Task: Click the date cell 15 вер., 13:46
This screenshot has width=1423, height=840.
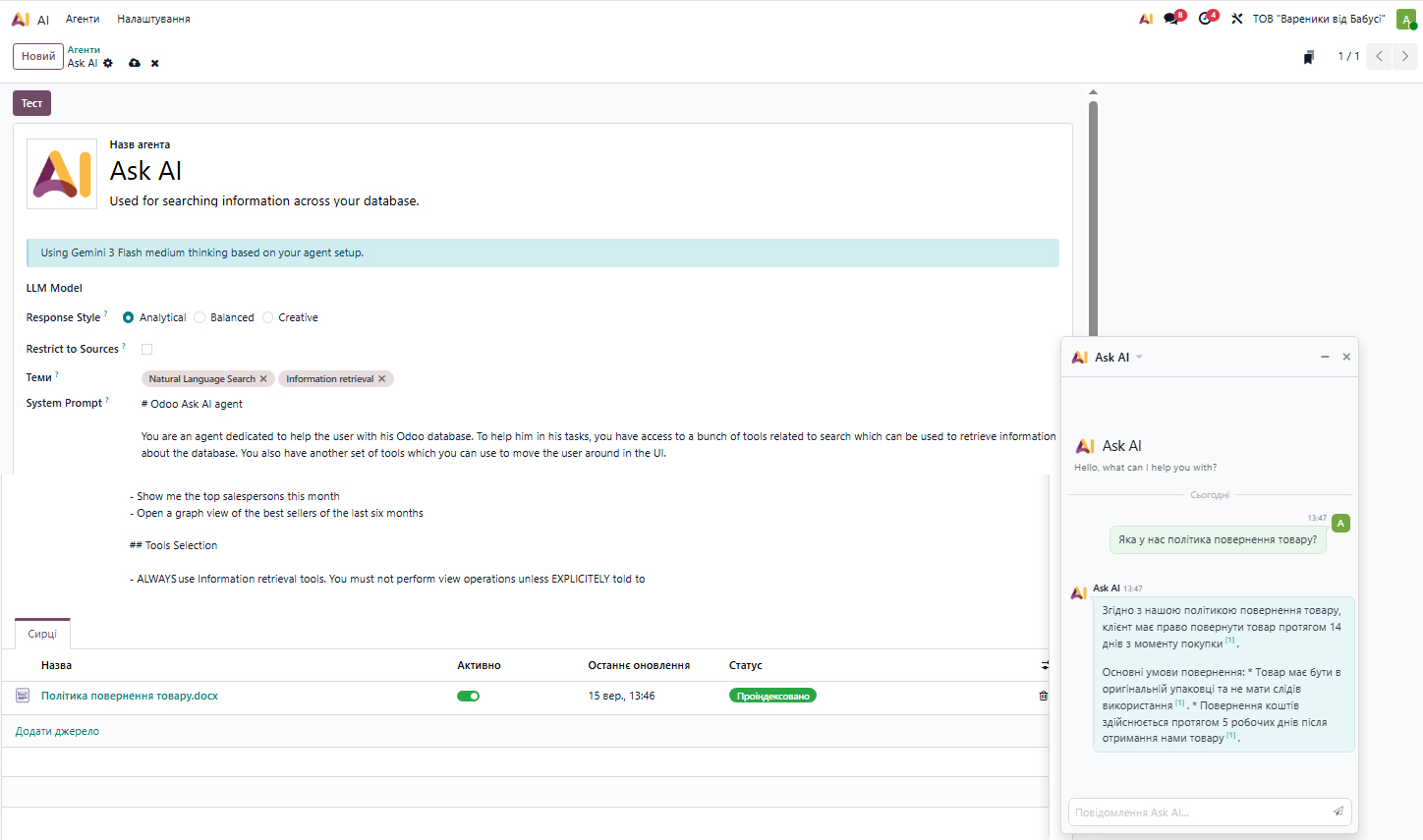Action: pyautogui.click(x=621, y=696)
